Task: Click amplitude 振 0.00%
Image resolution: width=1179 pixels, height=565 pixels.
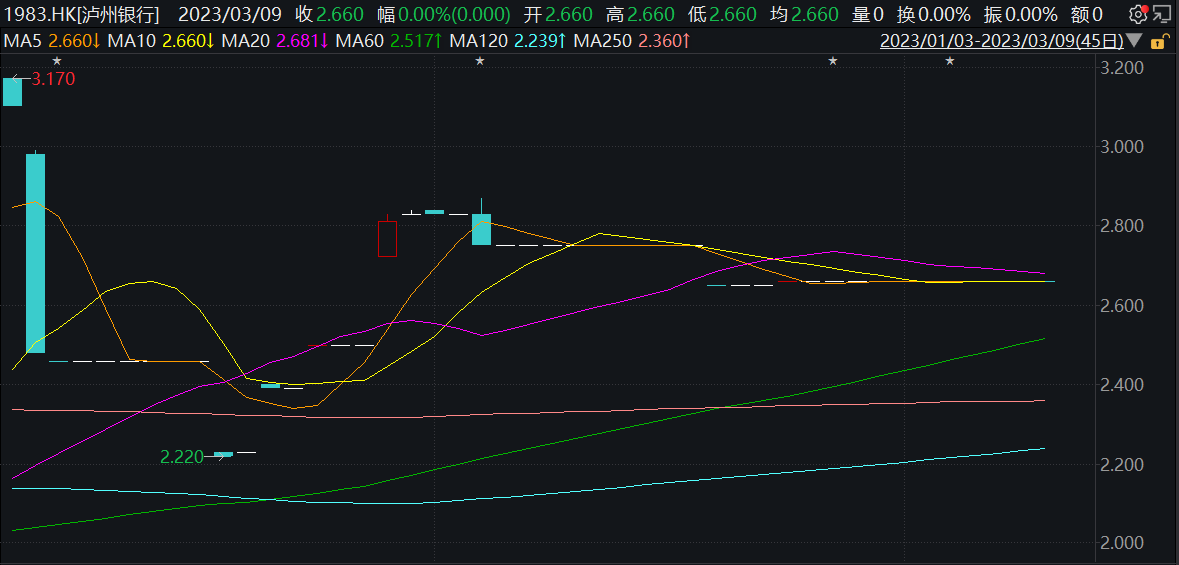Action: coord(1020,14)
